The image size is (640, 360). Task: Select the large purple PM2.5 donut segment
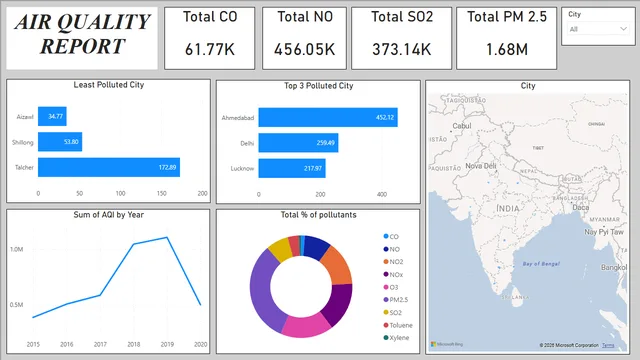[262, 292]
